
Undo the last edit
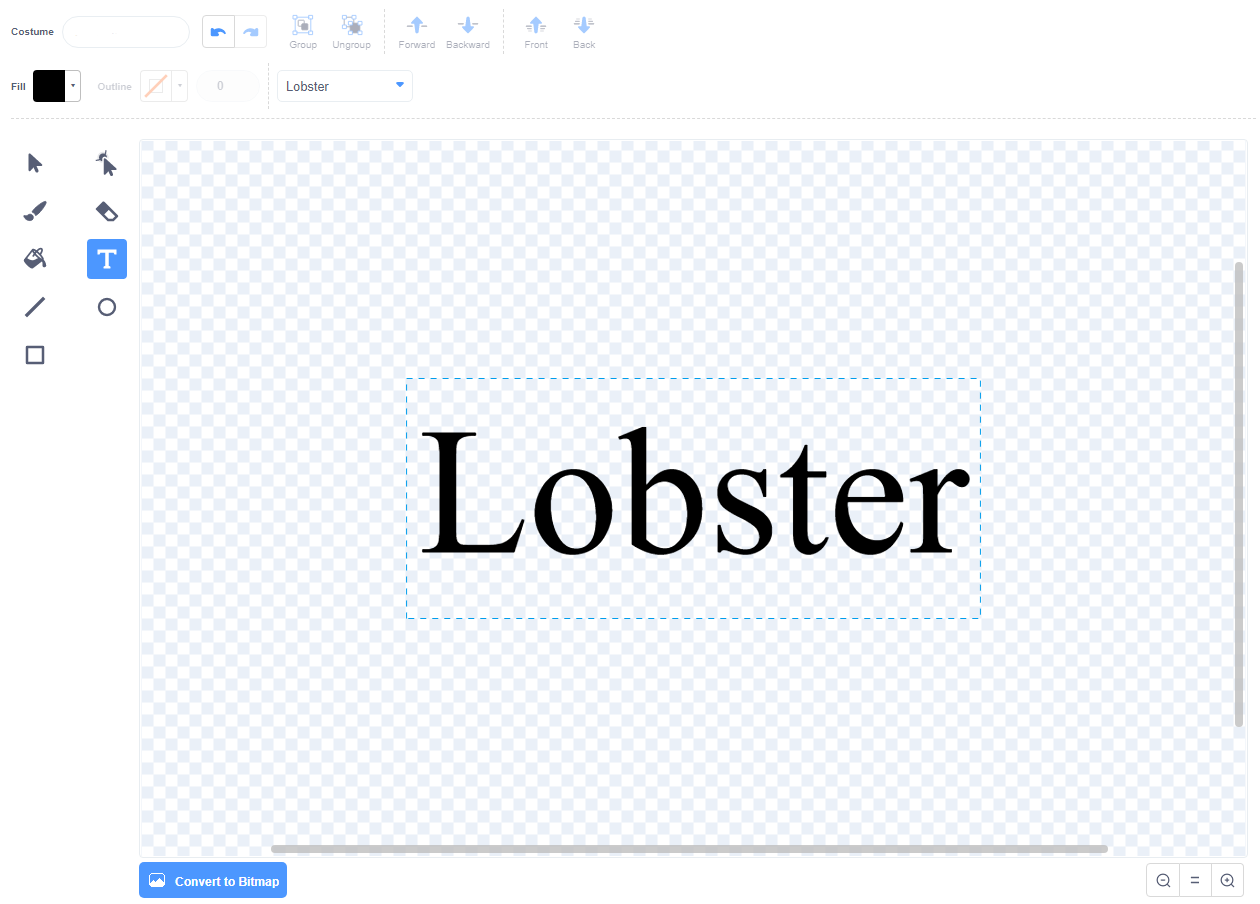218,31
